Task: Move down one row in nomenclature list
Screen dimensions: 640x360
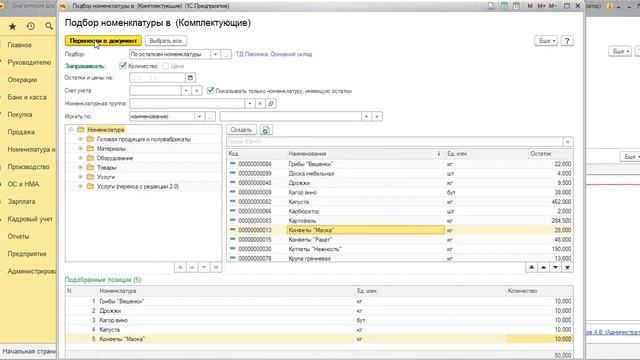Action: coord(556,267)
